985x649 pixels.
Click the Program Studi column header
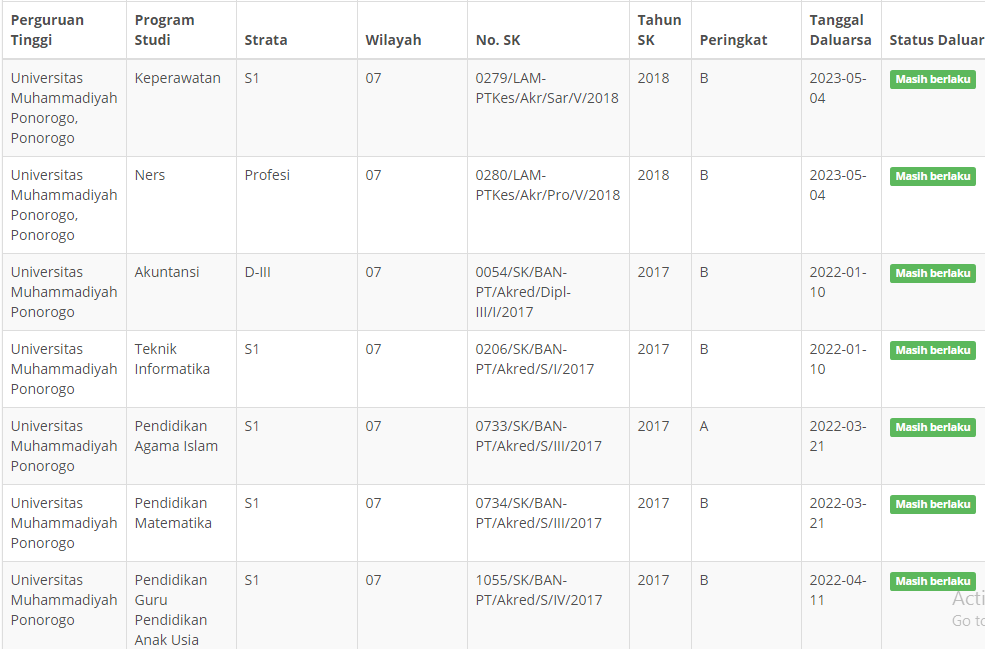pos(165,30)
